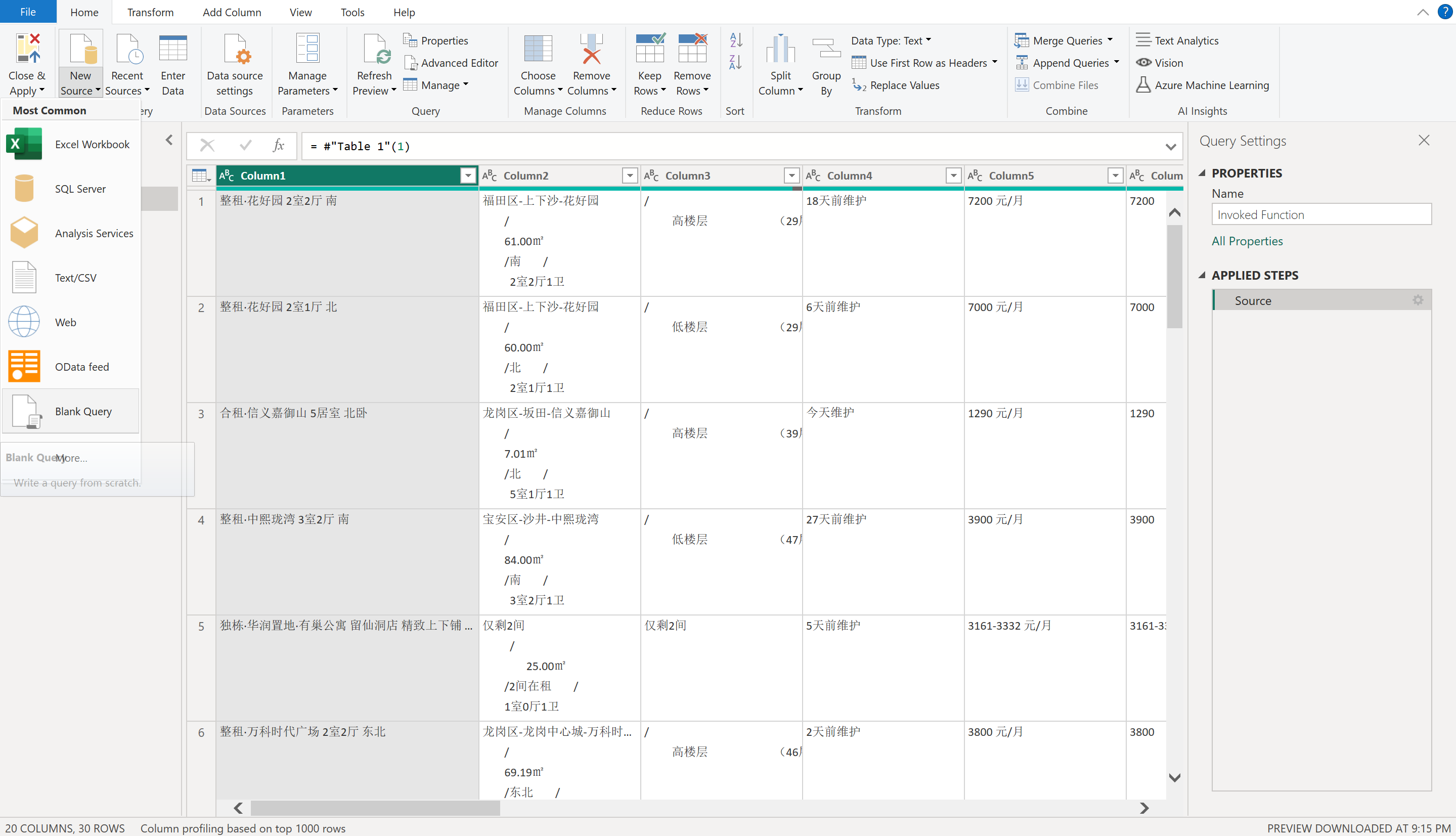1456x836 pixels.
Task: Open Data source settings
Action: coord(234,63)
